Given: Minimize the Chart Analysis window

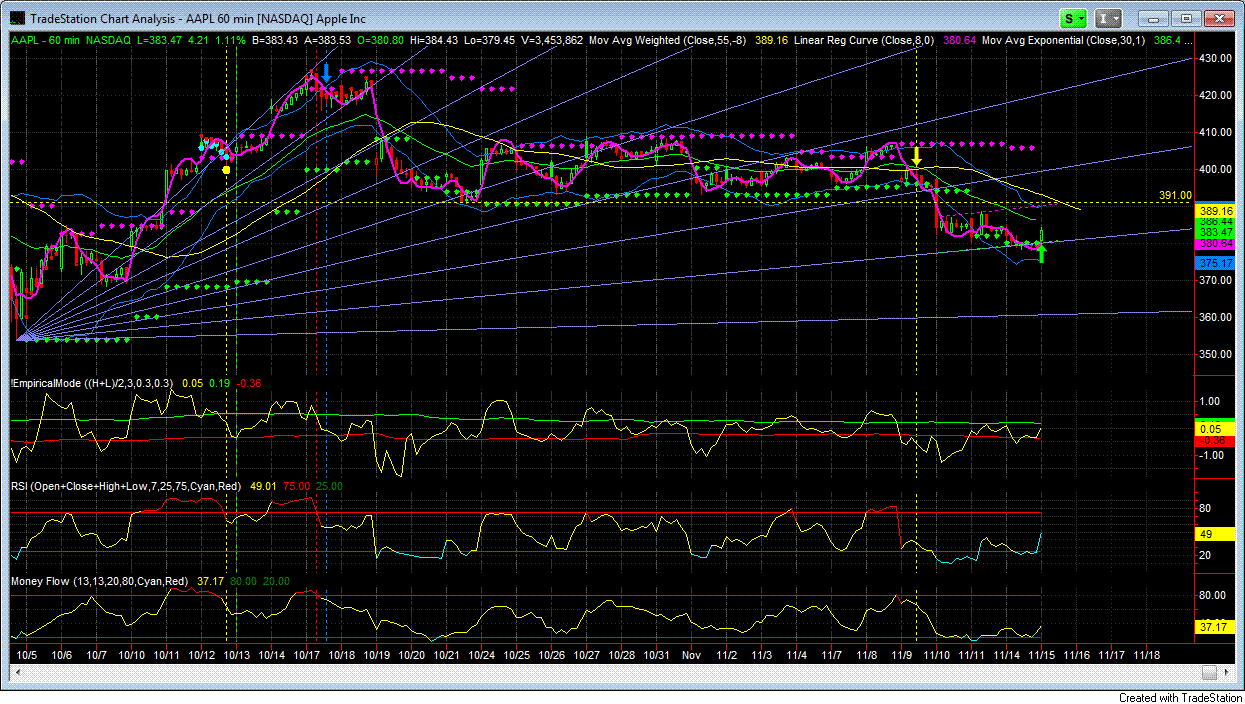Looking at the screenshot, I should tap(1155, 18).
